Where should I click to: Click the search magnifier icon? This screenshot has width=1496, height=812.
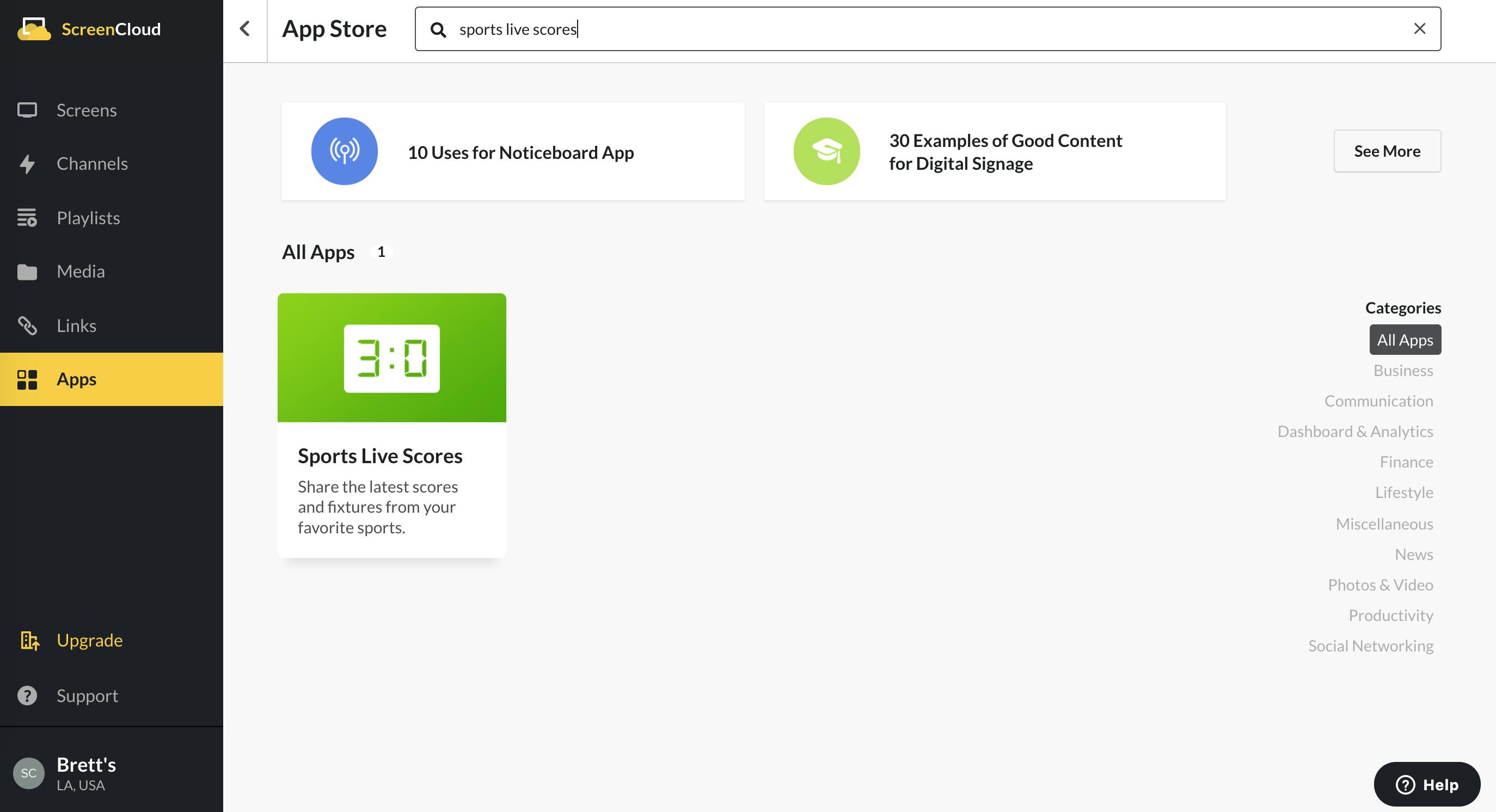click(x=438, y=29)
